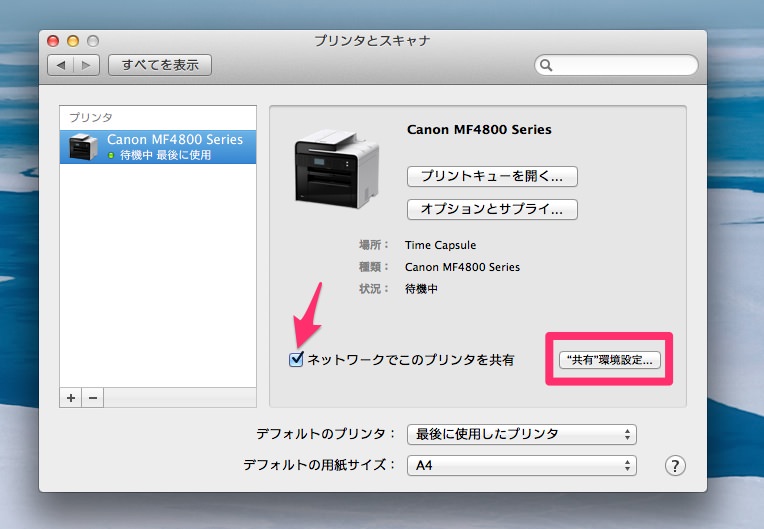
Task: Focus the search field in the toolbar
Action: point(616,65)
